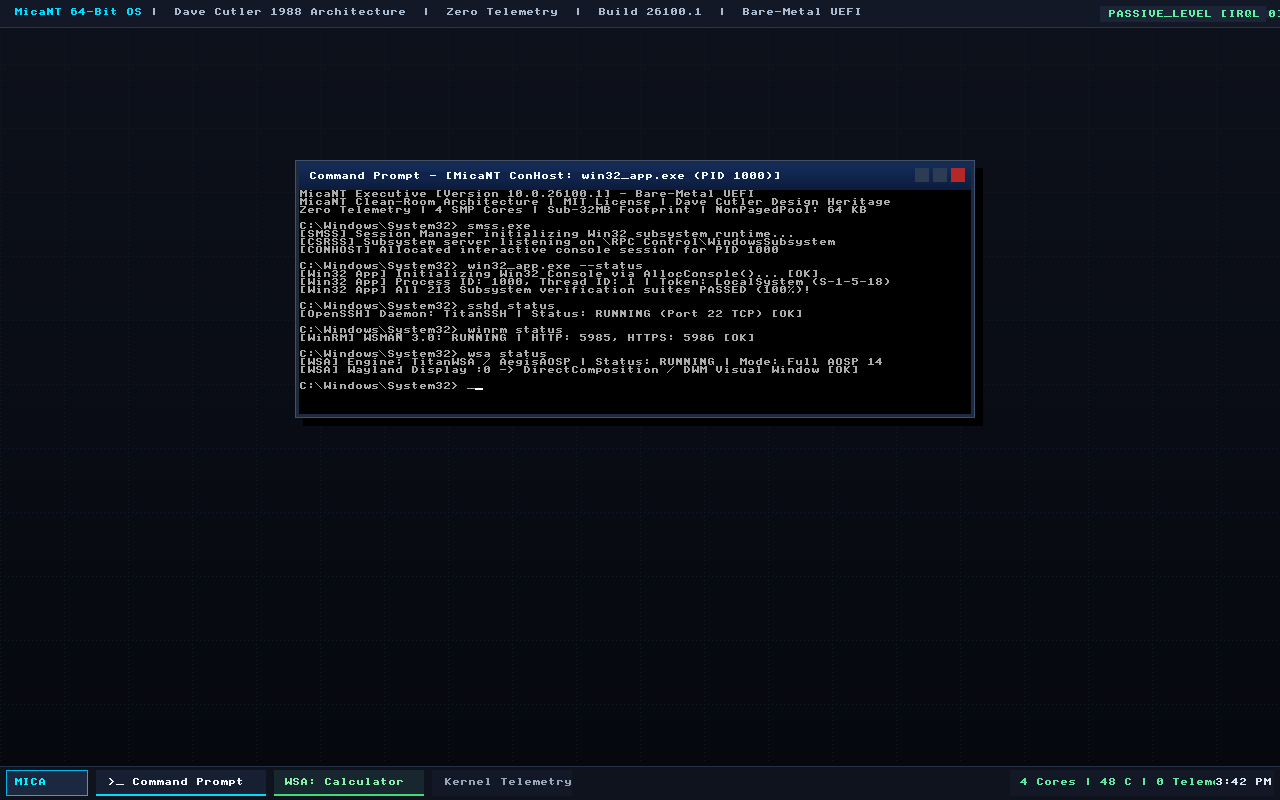This screenshot has height=800, width=1280.
Task: Click the 'Zero Telemetry | 4 SMP Cores' console line
Action: coord(583,210)
